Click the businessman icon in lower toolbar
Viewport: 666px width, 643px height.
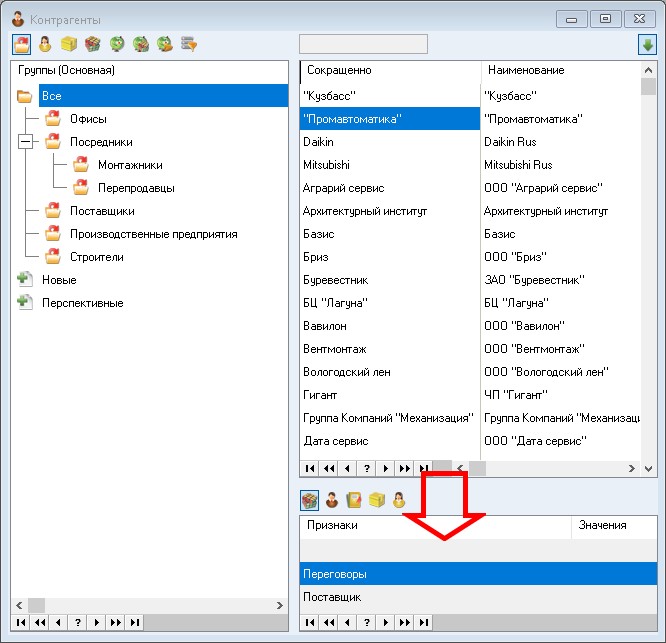click(332, 500)
